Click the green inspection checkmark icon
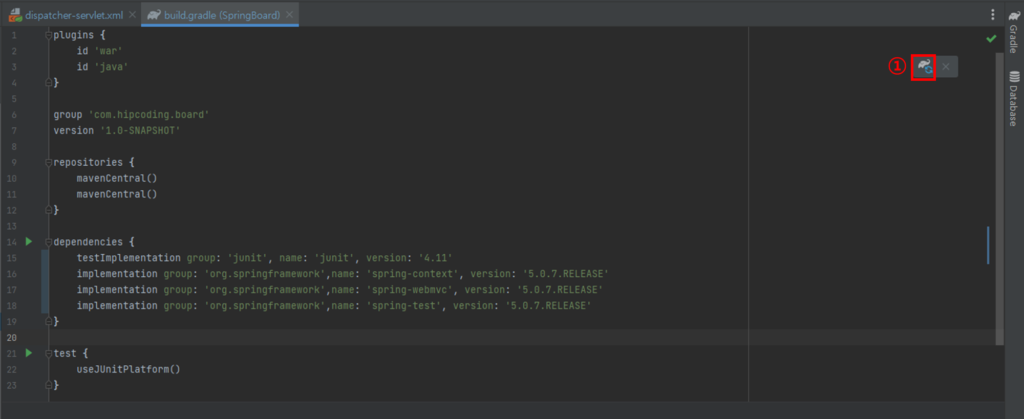Viewport: 1024px width, 419px height. coord(990,38)
